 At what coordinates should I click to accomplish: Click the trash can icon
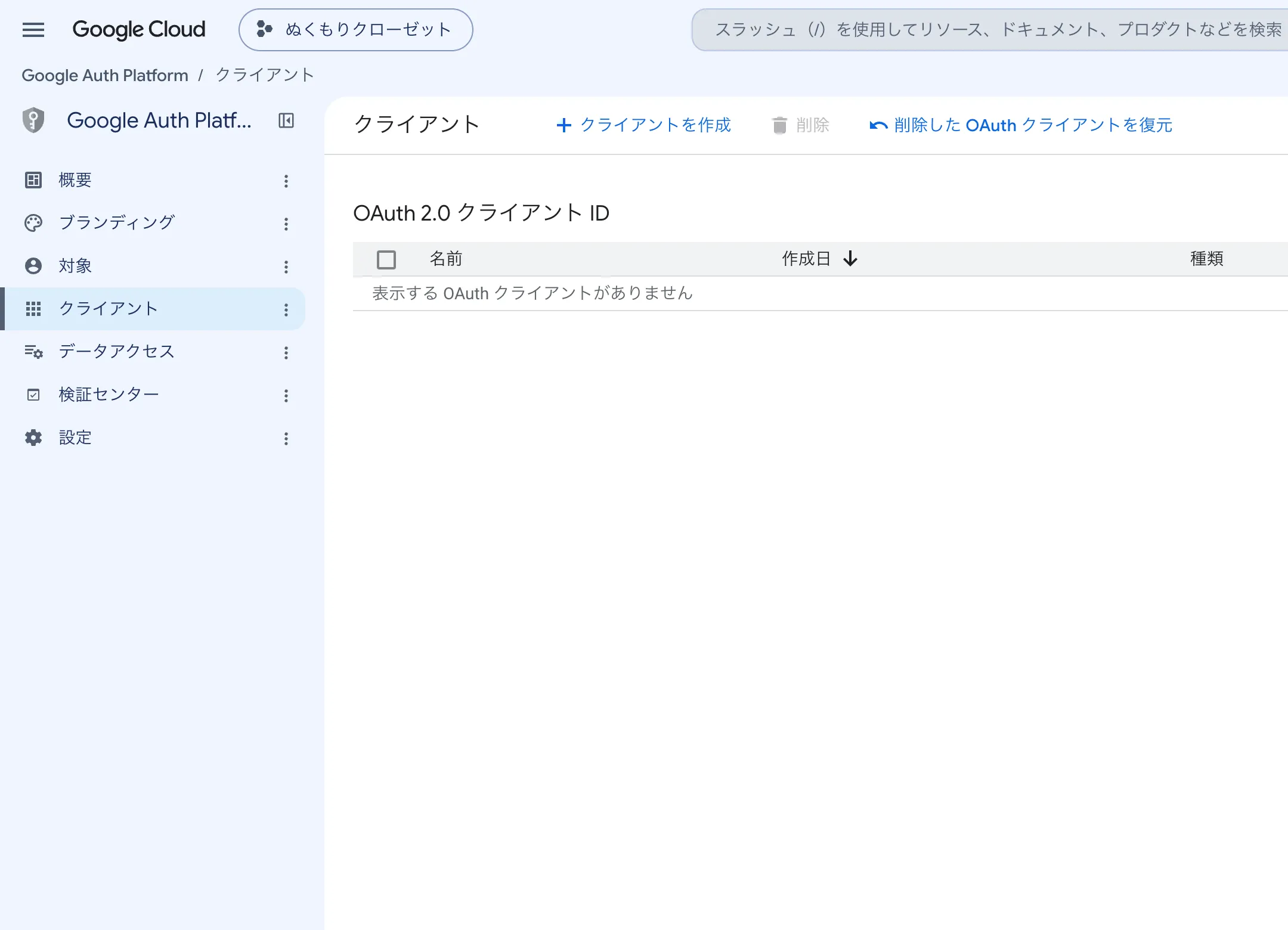[779, 125]
